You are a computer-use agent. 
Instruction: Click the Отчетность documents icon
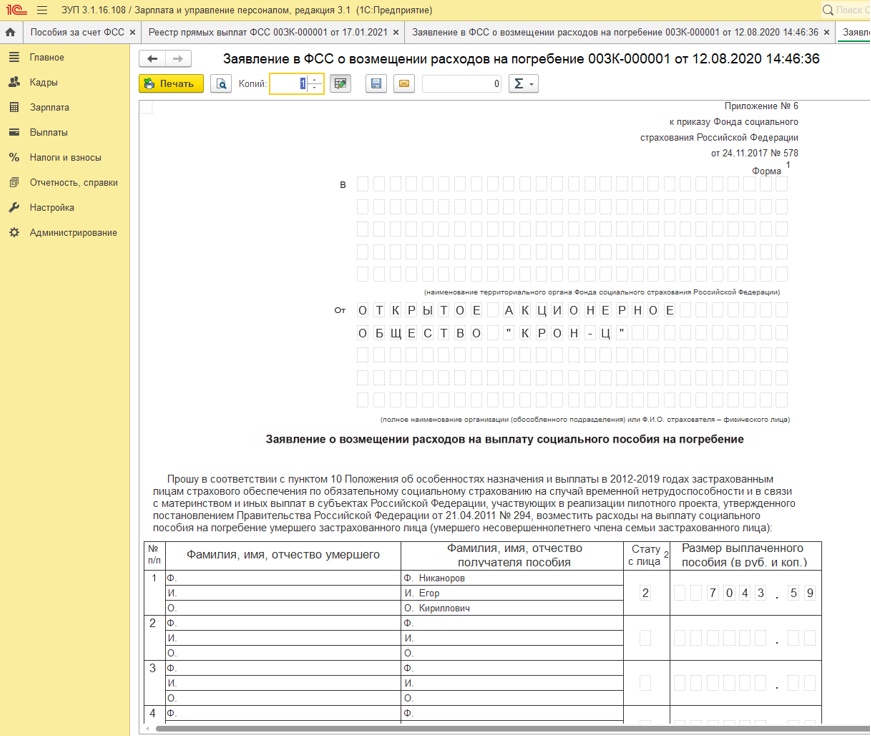click(14, 182)
